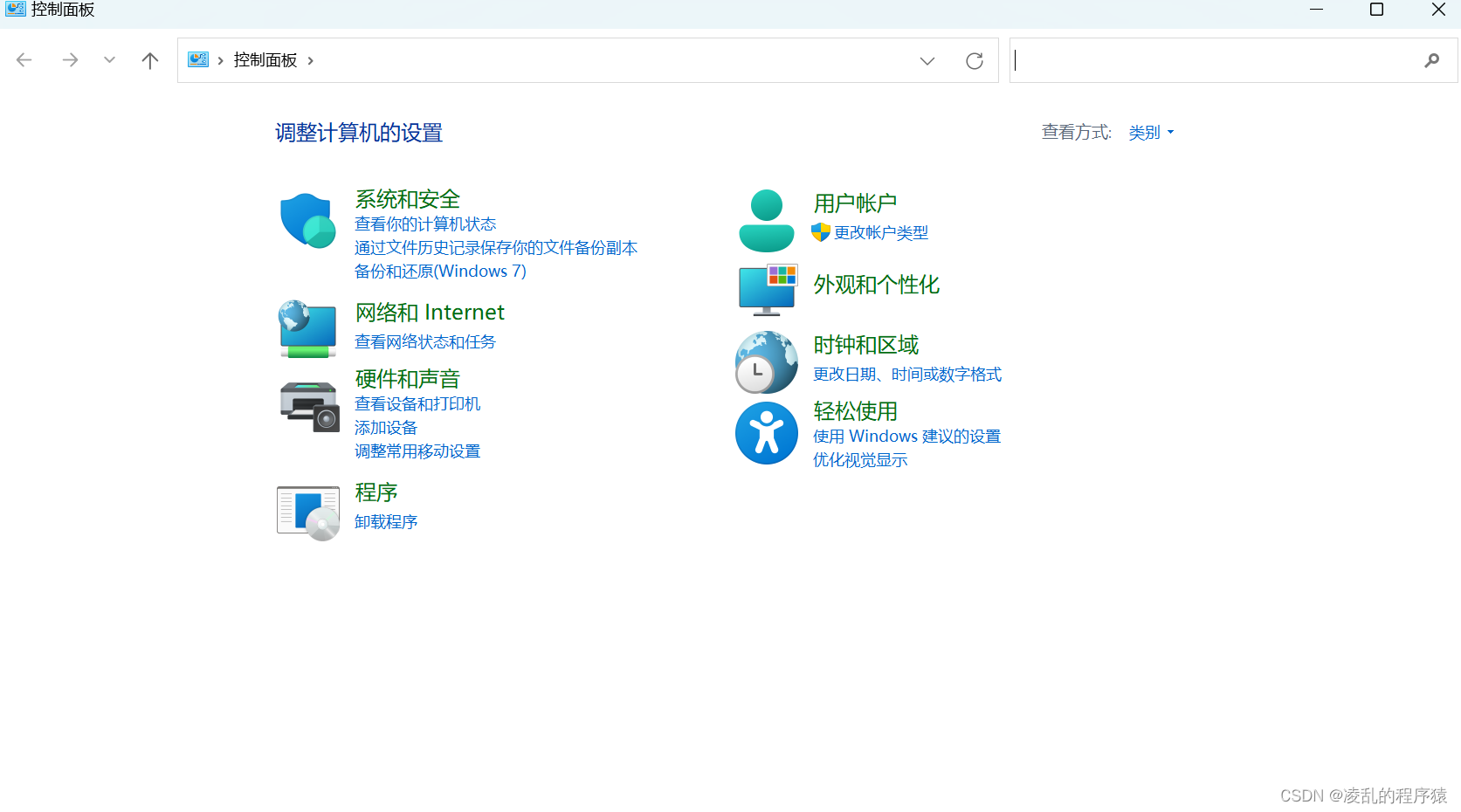Open the recent locations dropdown arrow

click(109, 60)
